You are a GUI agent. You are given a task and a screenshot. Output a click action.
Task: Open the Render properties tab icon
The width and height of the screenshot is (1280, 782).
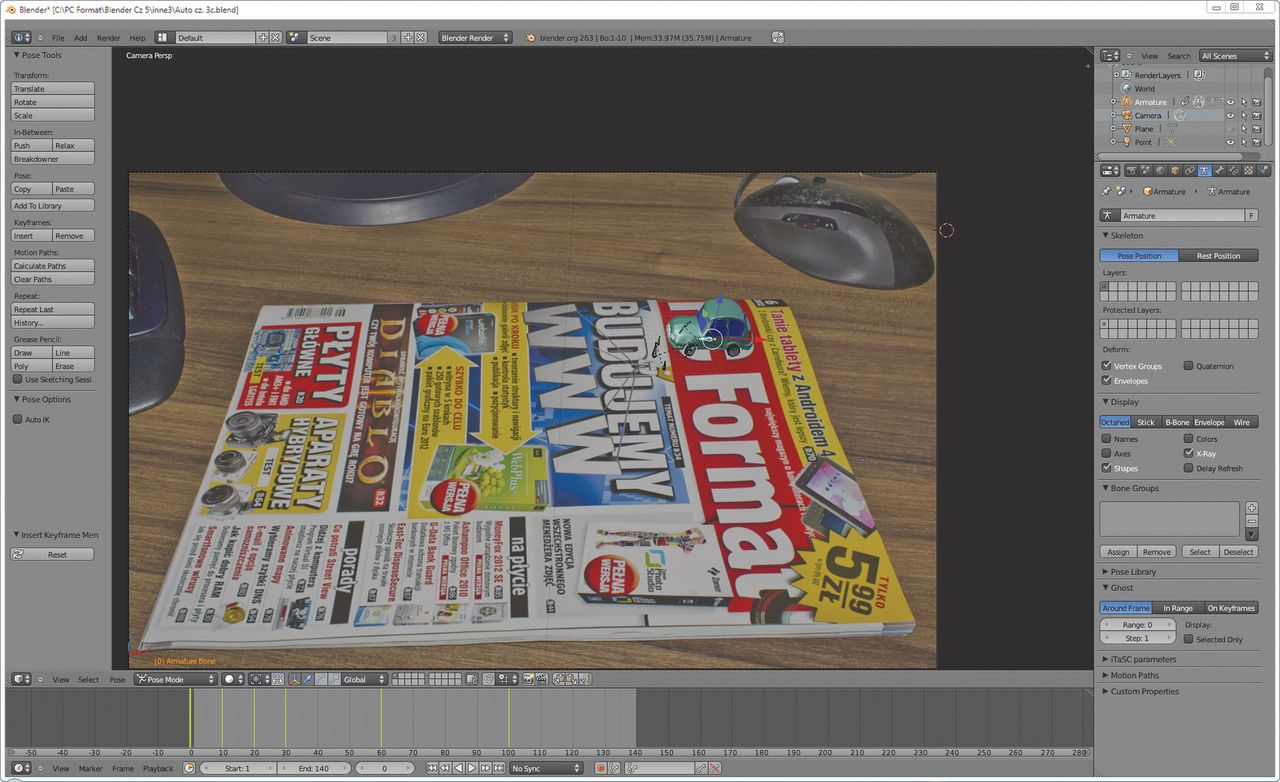(1132, 170)
